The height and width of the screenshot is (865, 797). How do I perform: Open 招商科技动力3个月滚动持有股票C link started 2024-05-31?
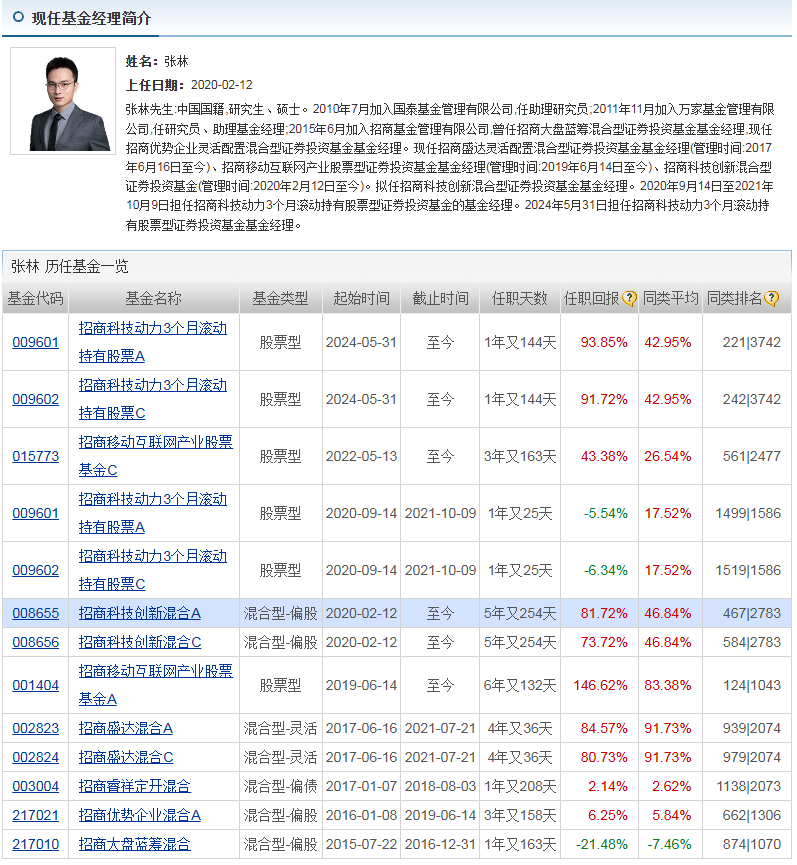pos(153,399)
